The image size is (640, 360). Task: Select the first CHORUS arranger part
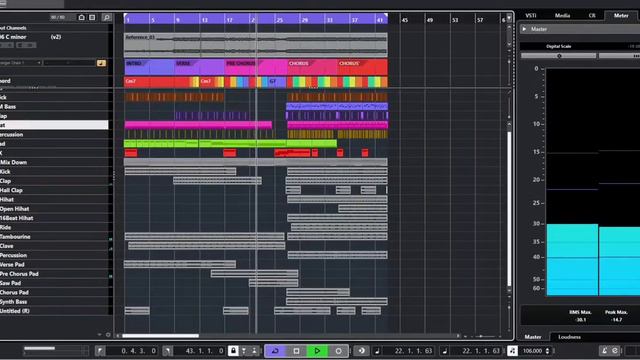coord(312,67)
